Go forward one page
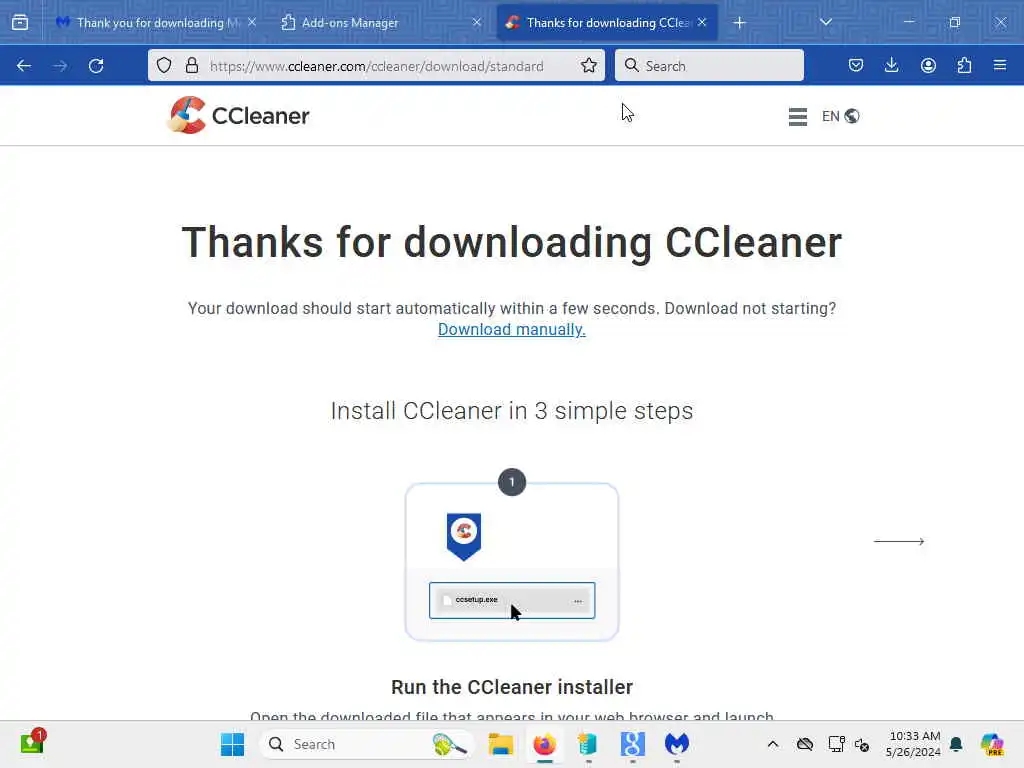Viewport: 1024px width, 768px height. coord(60,65)
